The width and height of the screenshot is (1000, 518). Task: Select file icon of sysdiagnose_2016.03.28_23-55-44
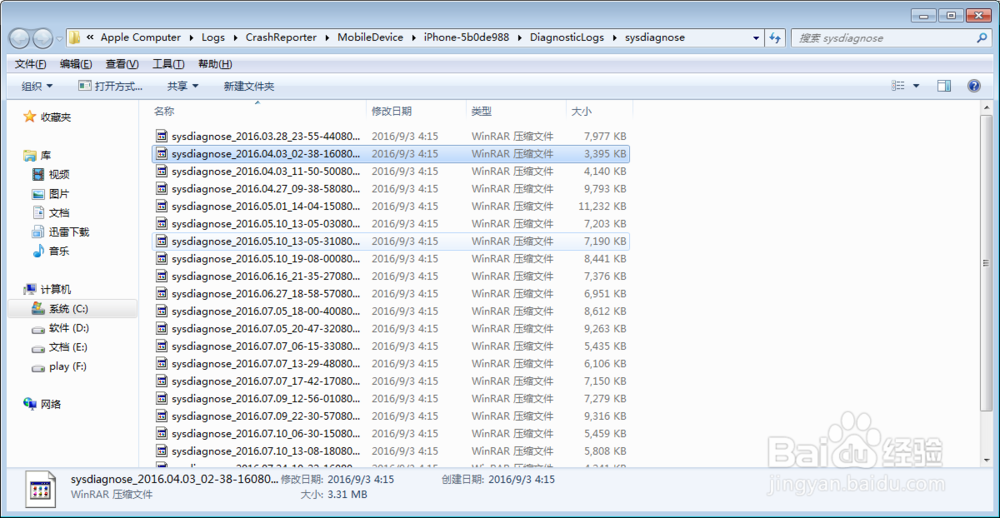[162, 136]
